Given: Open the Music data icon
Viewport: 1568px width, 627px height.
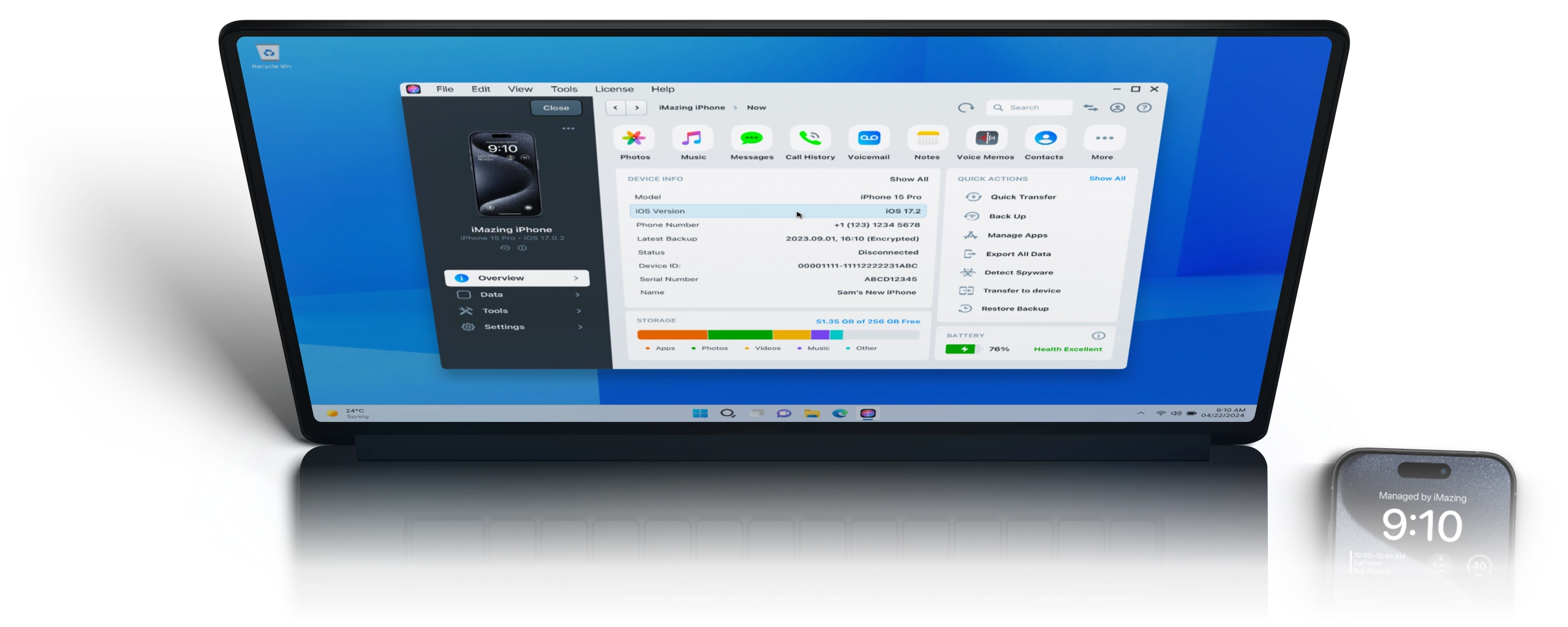Looking at the screenshot, I should click(692, 138).
